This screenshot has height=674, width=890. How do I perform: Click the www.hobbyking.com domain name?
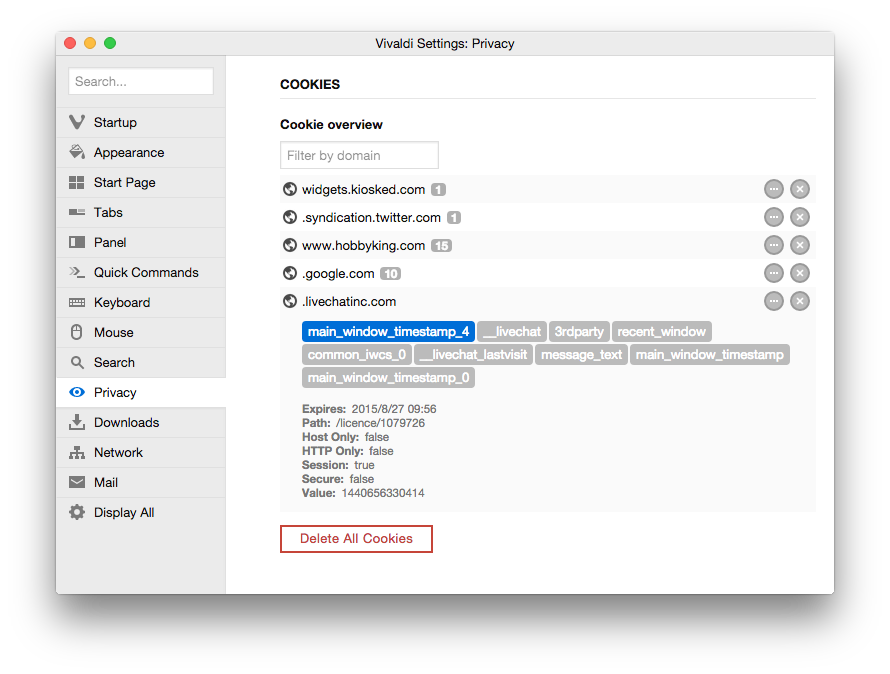(363, 245)
